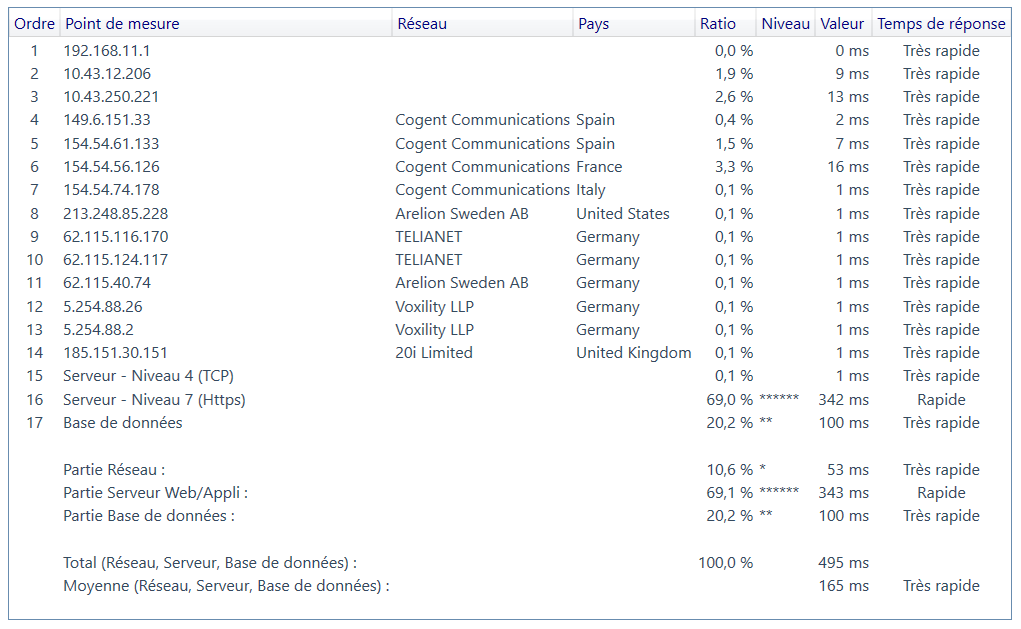
Task: Sort by the Ordre column header
Action: tap(35, 24)
